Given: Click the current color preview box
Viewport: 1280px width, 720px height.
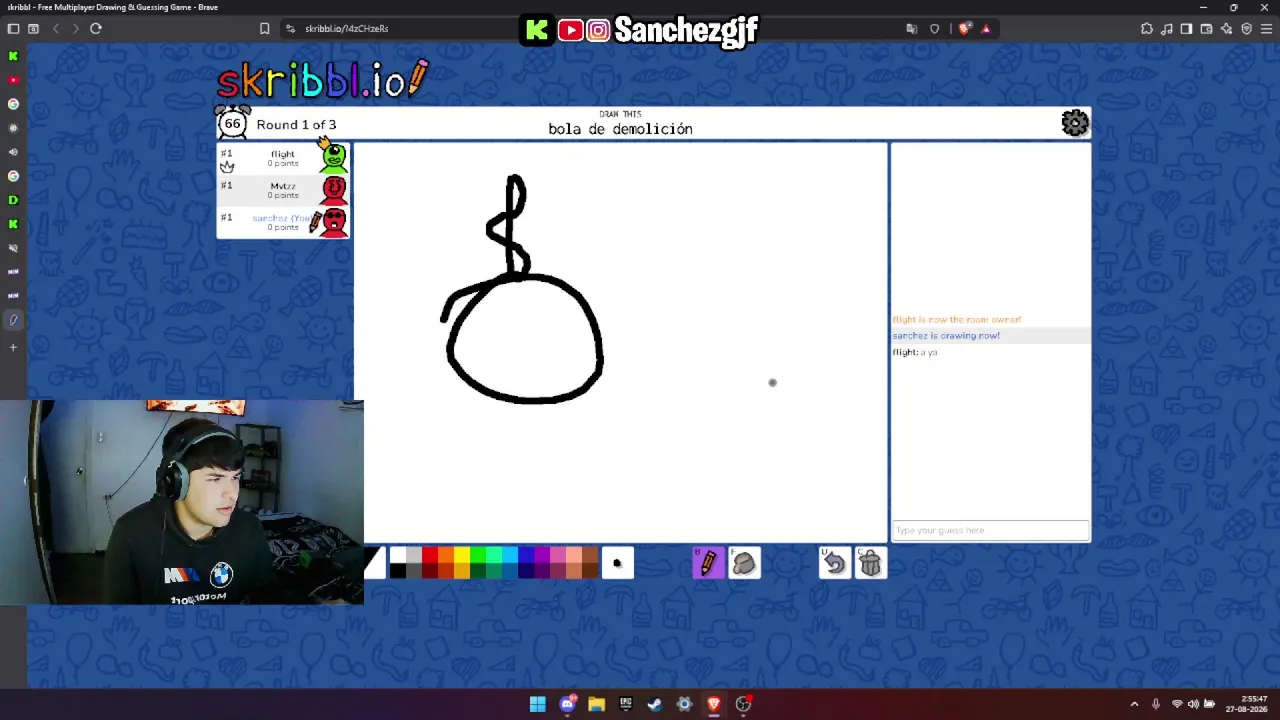Looking at the screenshot, I should (x=375, y=564).
